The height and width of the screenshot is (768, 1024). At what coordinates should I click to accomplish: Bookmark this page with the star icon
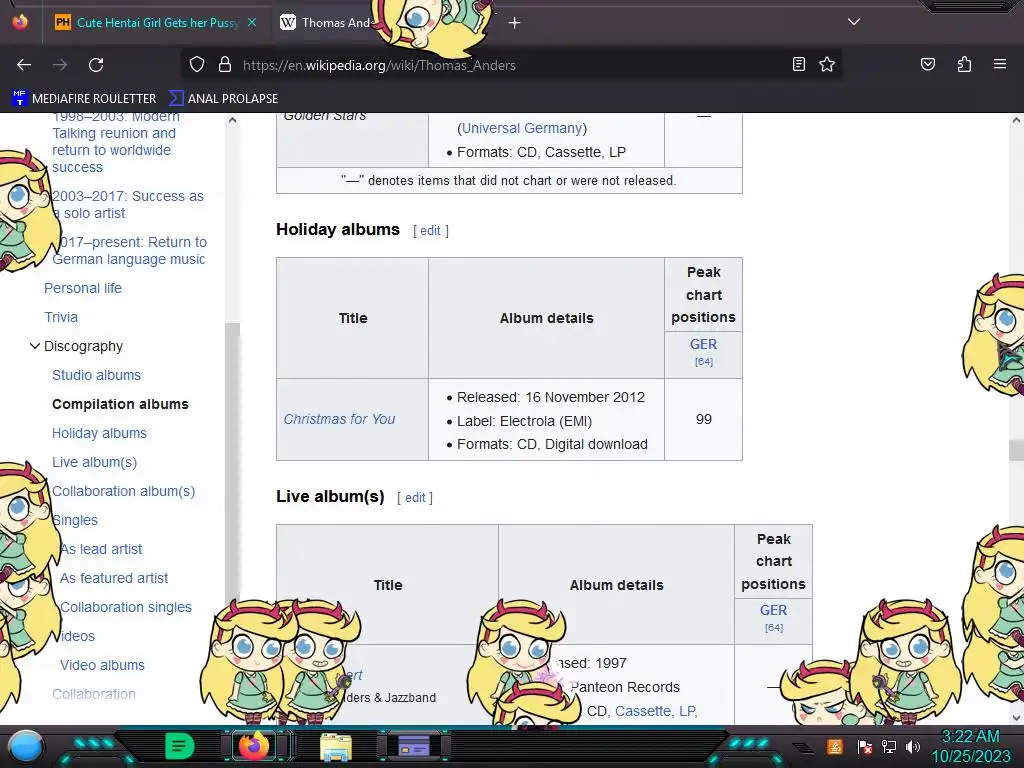tap(827, 64)
